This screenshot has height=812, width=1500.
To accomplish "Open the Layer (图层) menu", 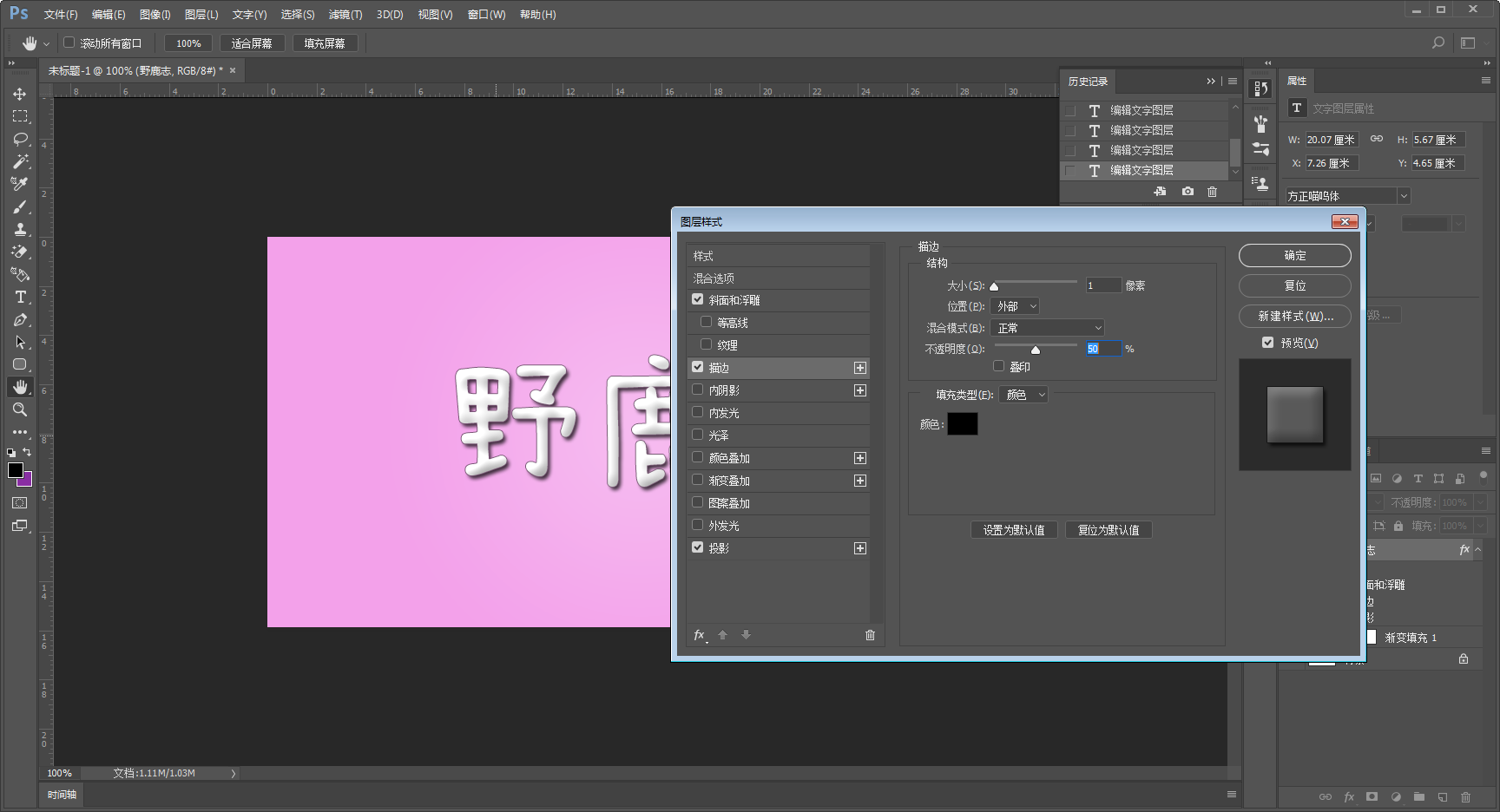I will [x=201, y=15].
